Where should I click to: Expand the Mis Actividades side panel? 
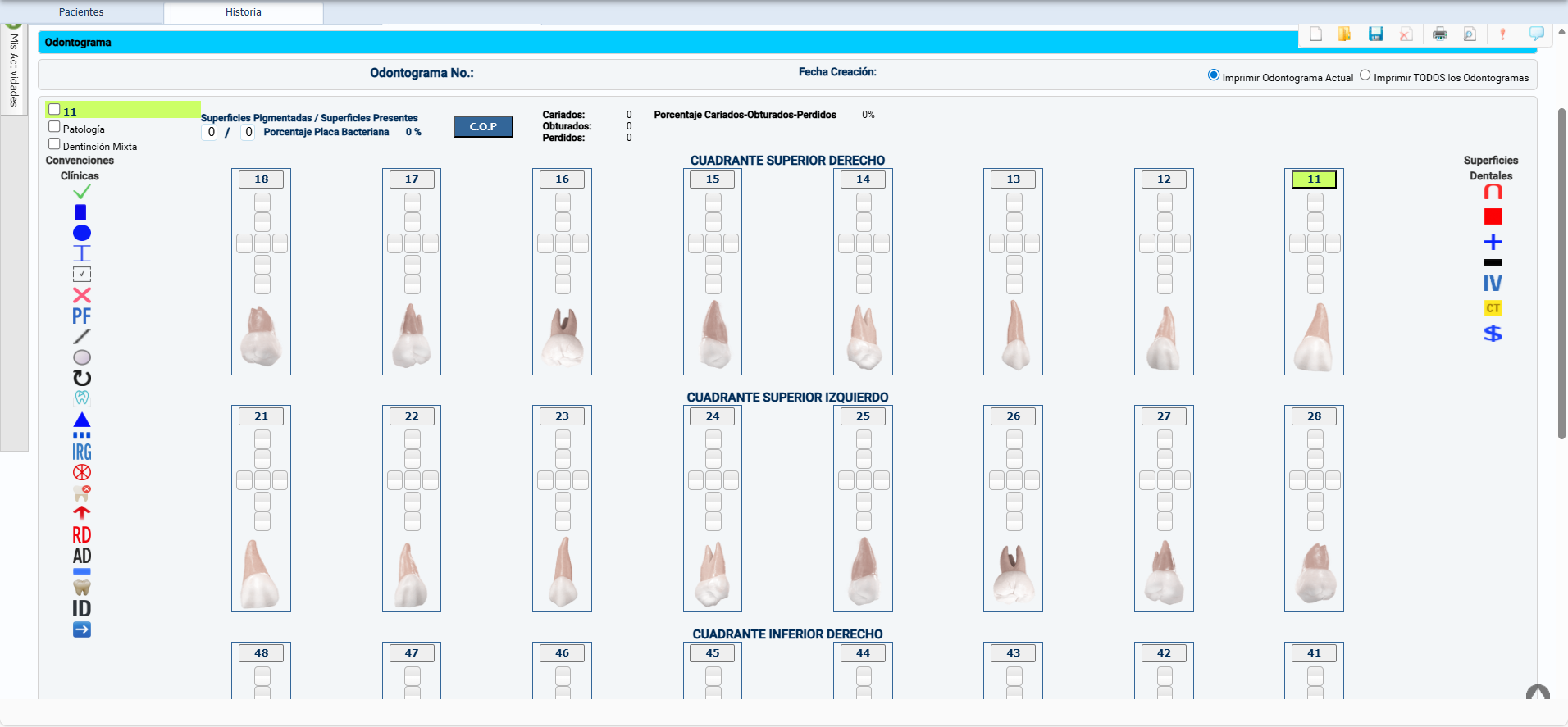(14, 70)
